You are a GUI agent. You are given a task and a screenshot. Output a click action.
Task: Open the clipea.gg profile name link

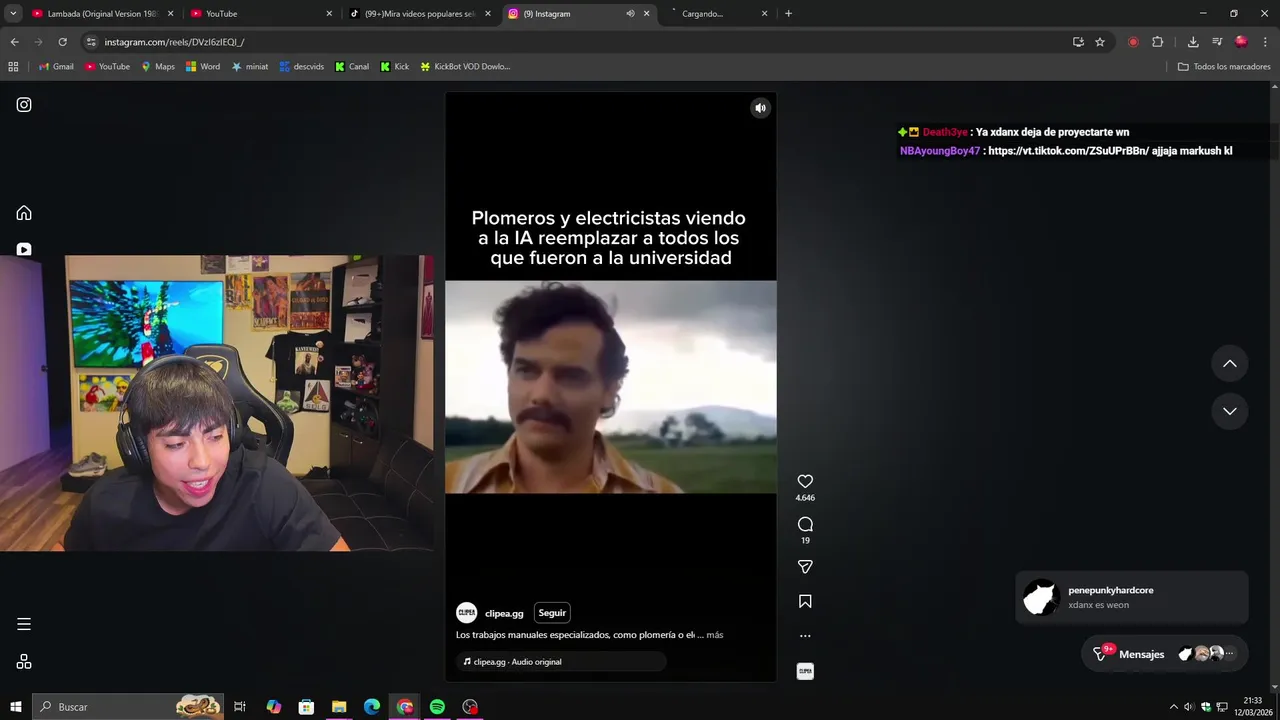coord(504,613)
